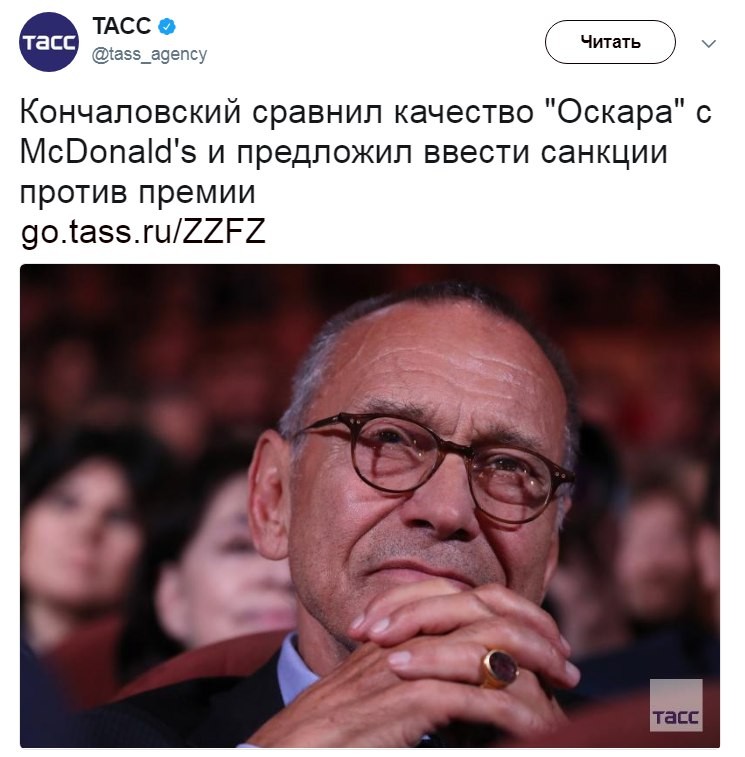The image size is (745, 757).
Task: Click the word "Оскара" in the tweet
Action: (x=614, y=112)
